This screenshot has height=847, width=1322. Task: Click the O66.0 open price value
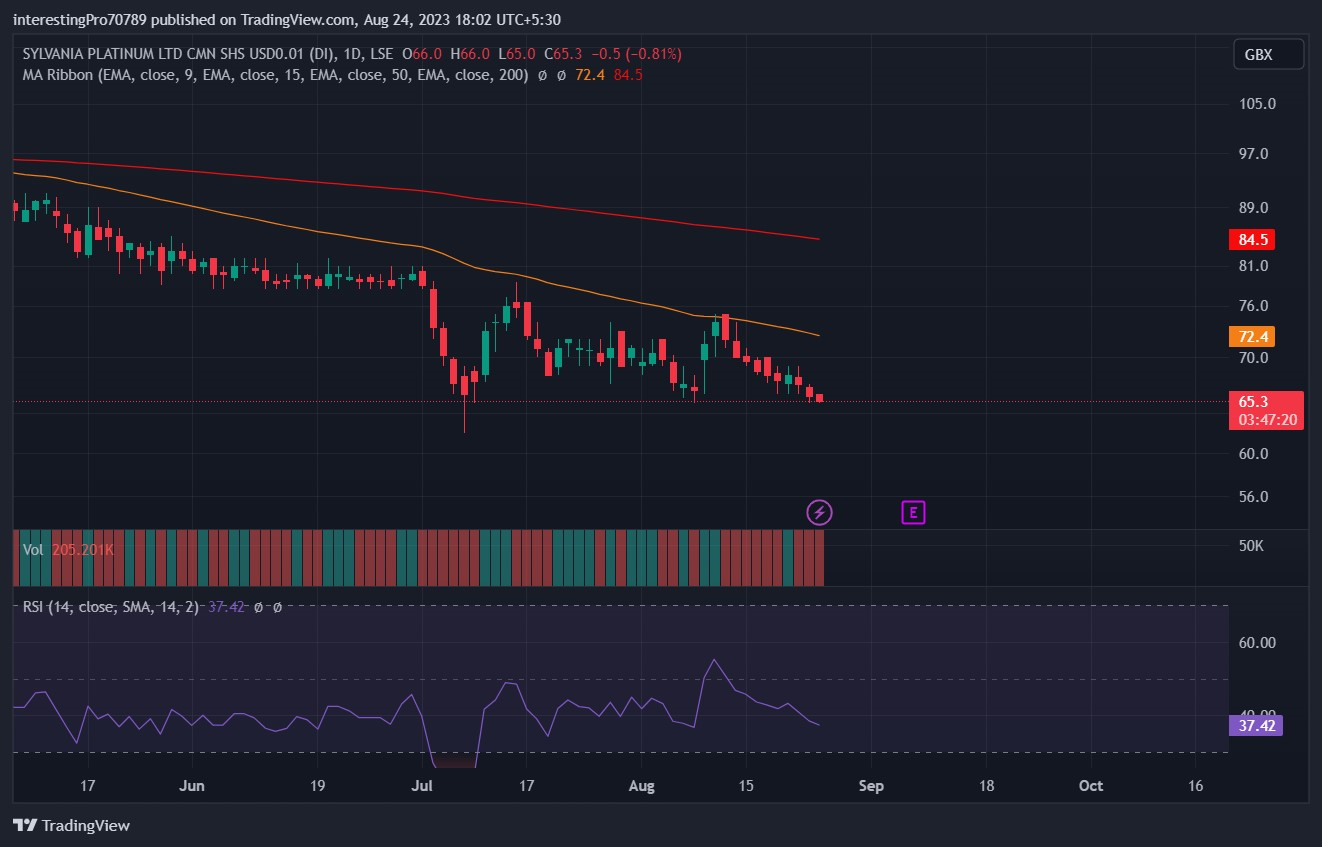(x=421, y=54)
